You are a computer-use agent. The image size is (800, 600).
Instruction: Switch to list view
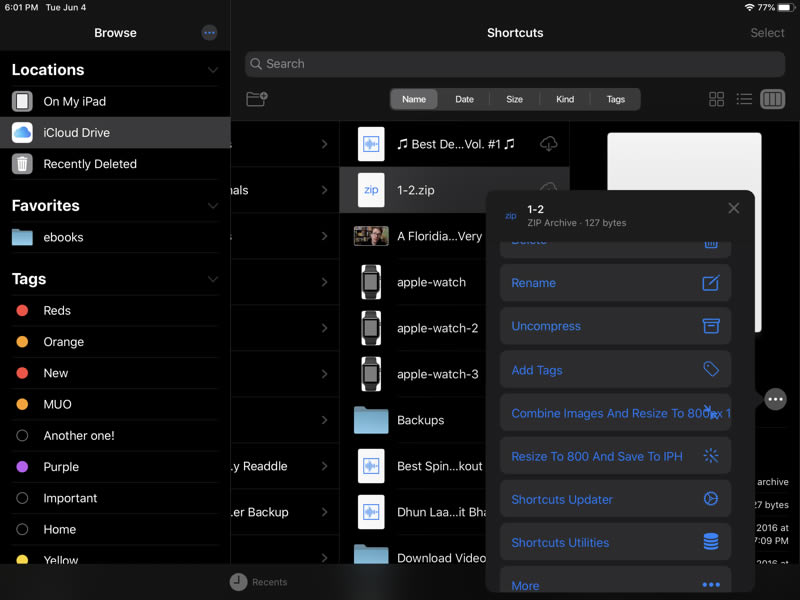click(744, 99)
